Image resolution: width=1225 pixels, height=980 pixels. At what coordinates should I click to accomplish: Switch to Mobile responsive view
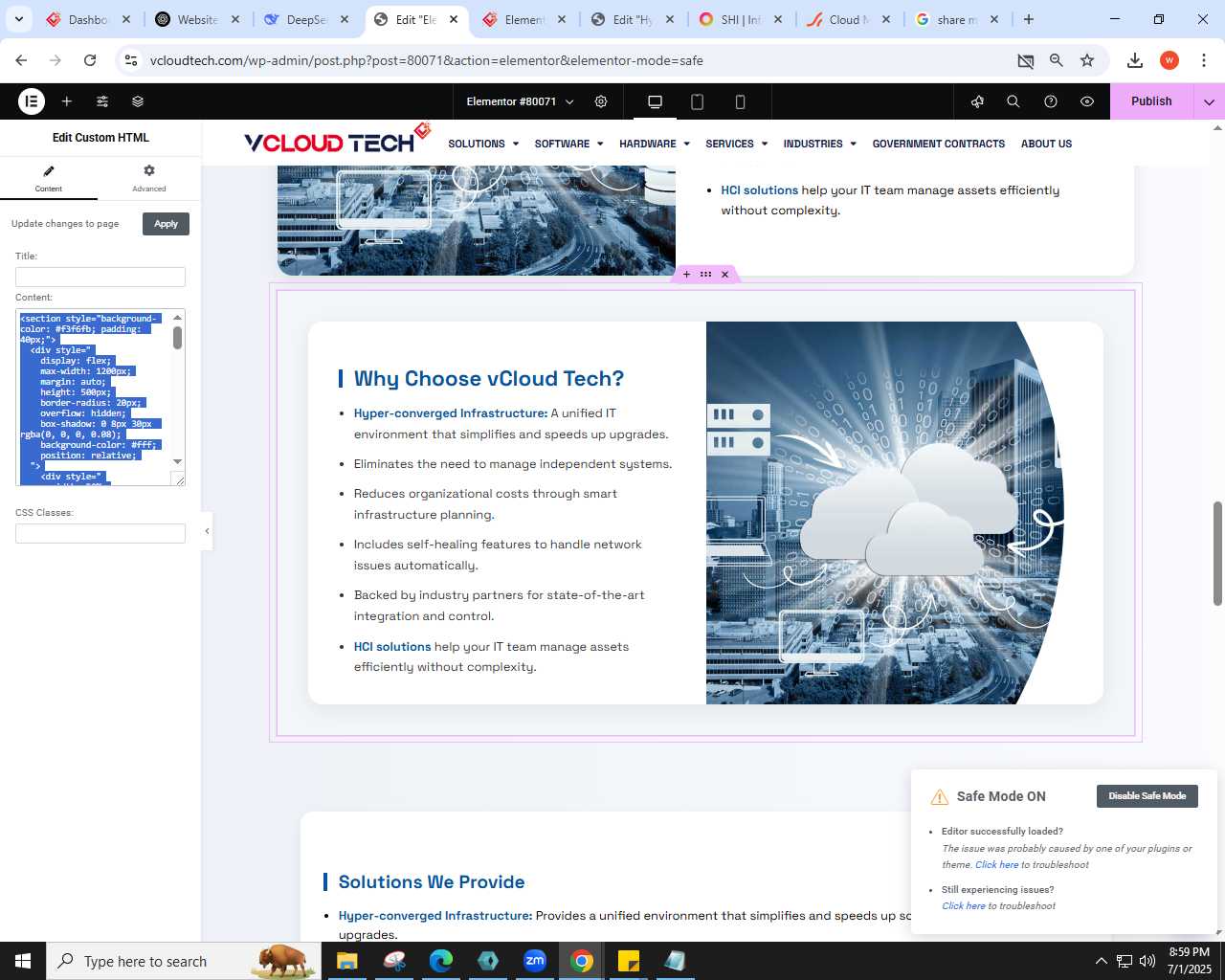click(x=740, y=101)
